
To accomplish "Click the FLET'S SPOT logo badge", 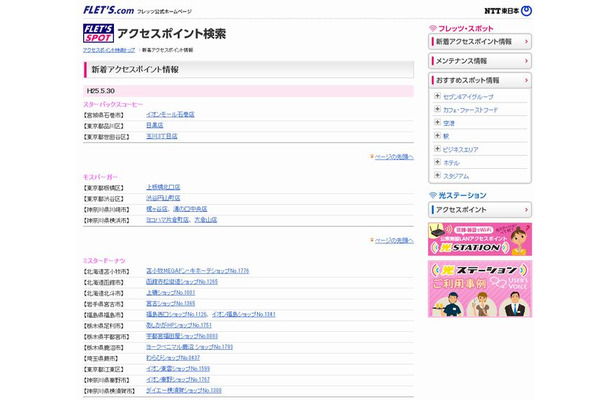I will click(x=98, y=33).
